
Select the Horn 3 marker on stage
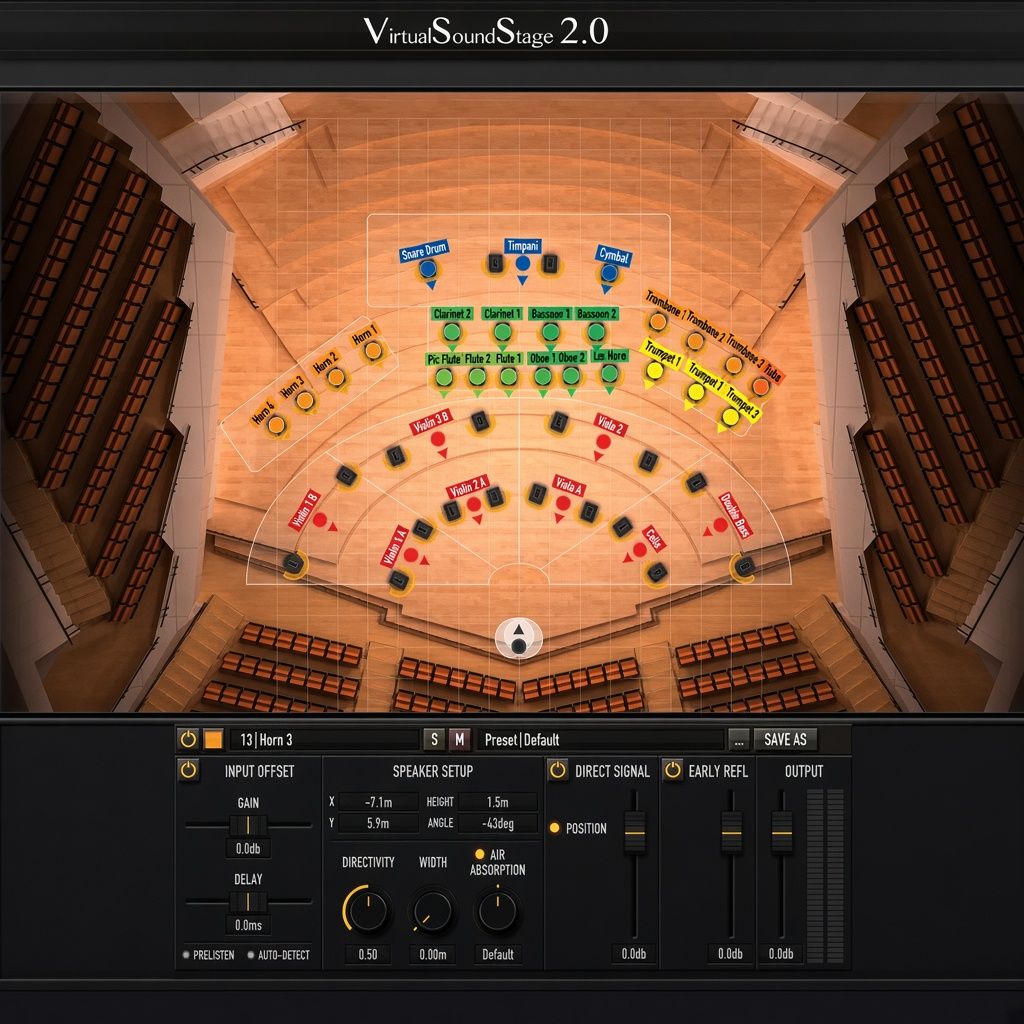point(305,400)
